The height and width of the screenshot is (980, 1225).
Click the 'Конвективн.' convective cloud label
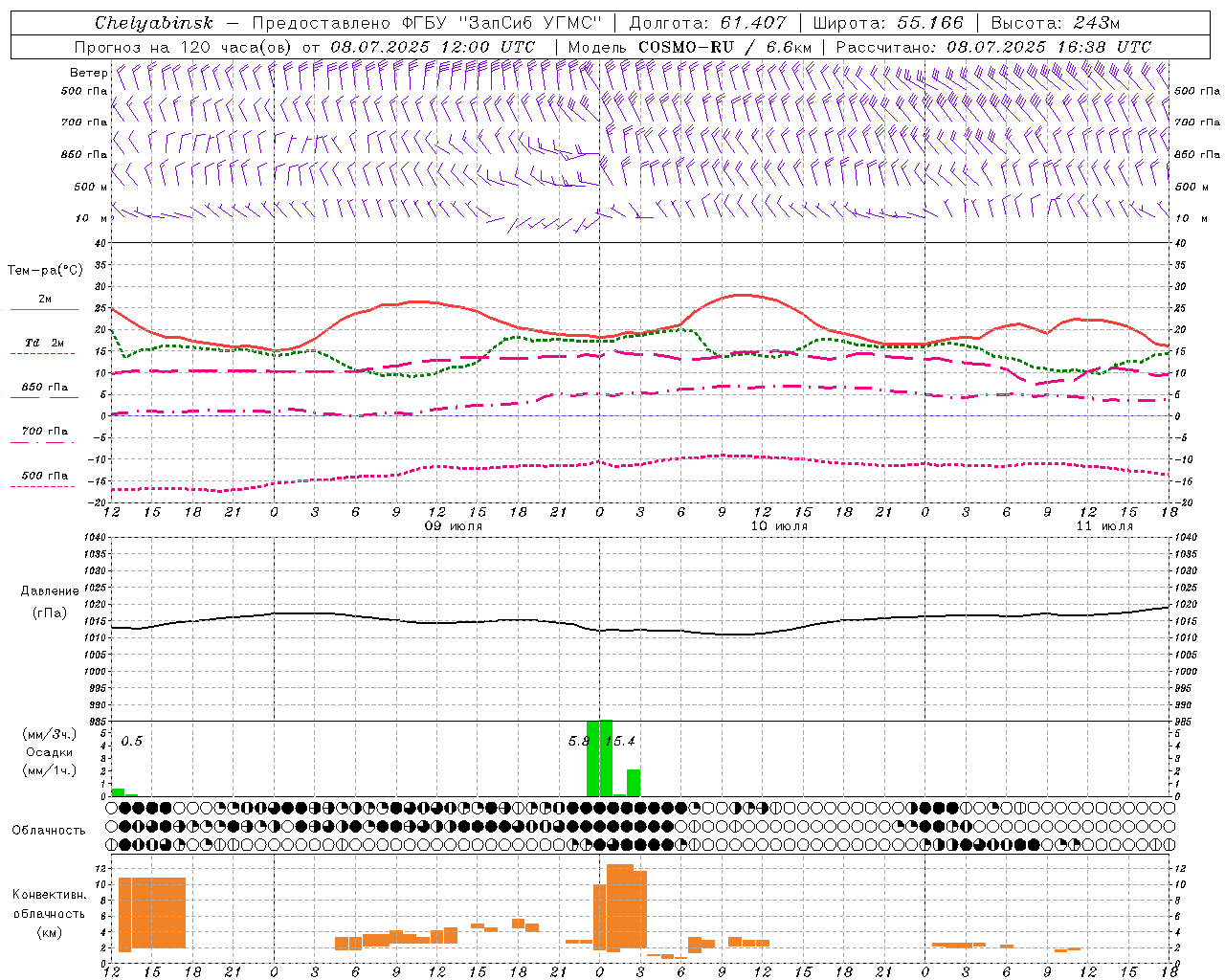pos(50,895)
